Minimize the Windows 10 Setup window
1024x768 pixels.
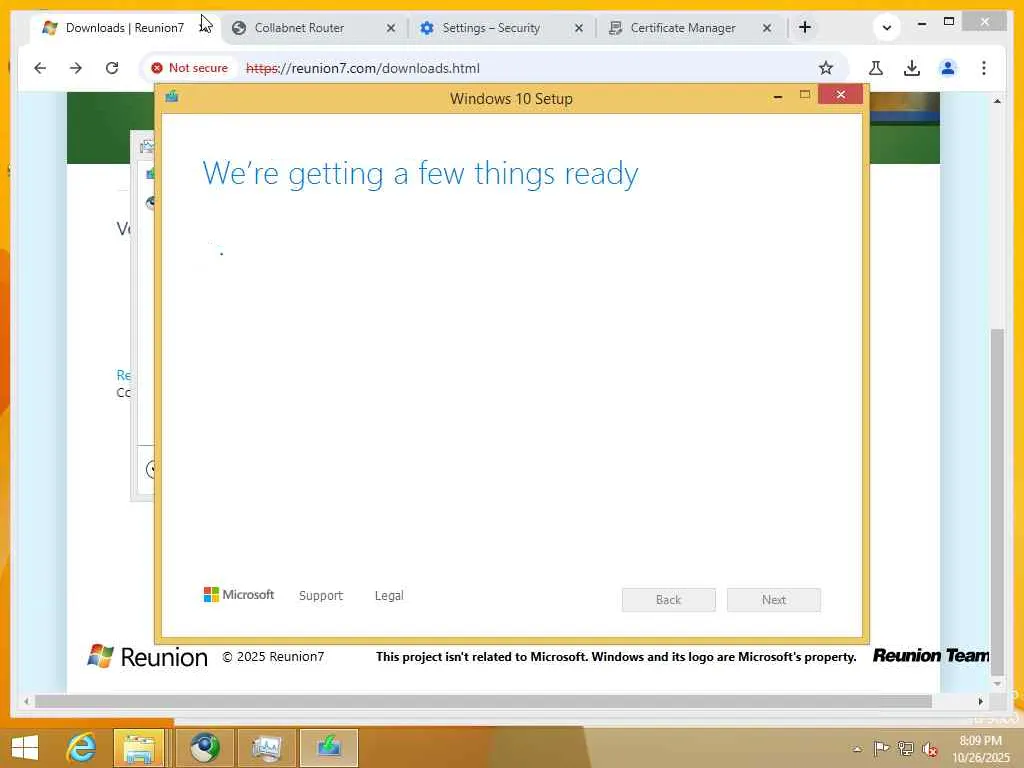point(778,96)
